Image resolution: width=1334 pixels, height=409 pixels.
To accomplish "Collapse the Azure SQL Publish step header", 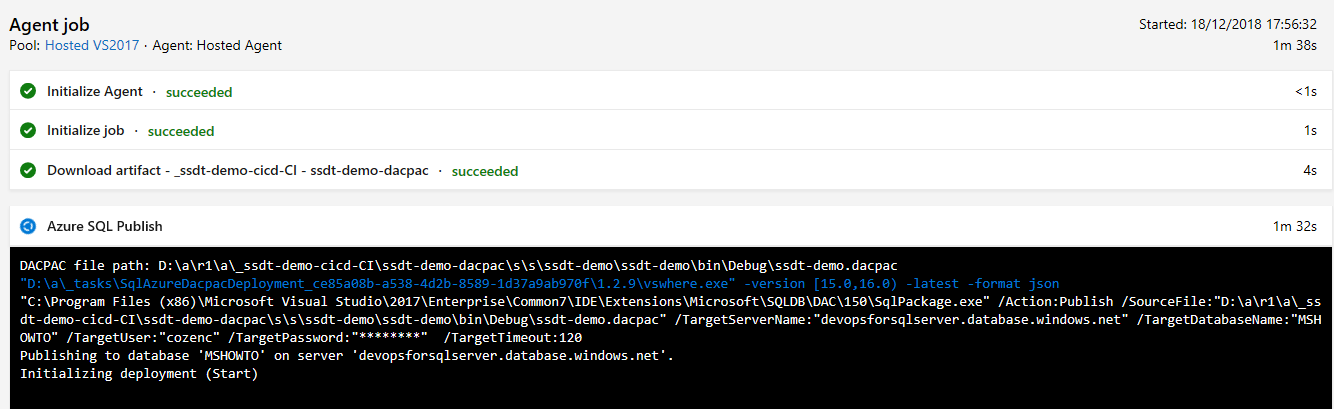I will 670,226.
